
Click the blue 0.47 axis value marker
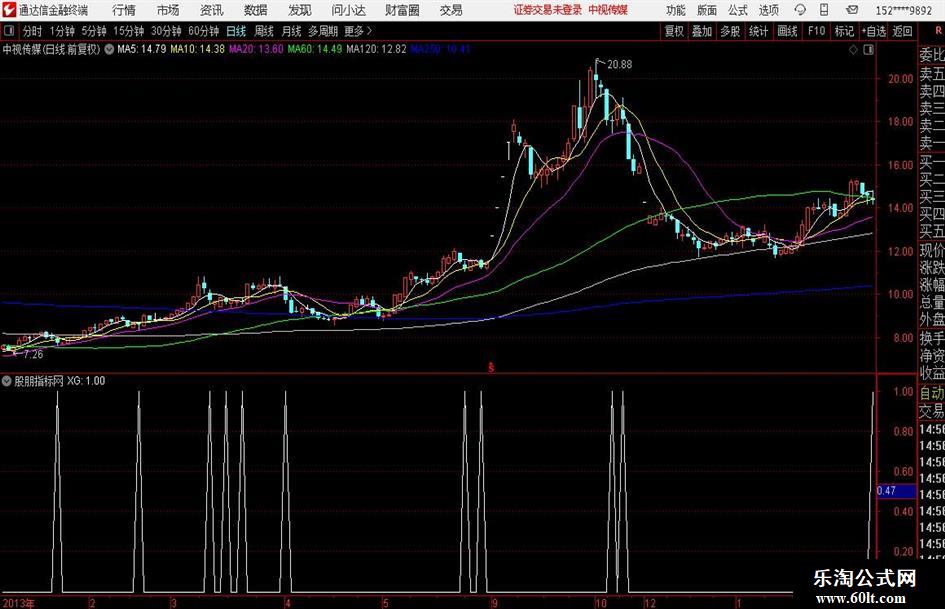895,491
